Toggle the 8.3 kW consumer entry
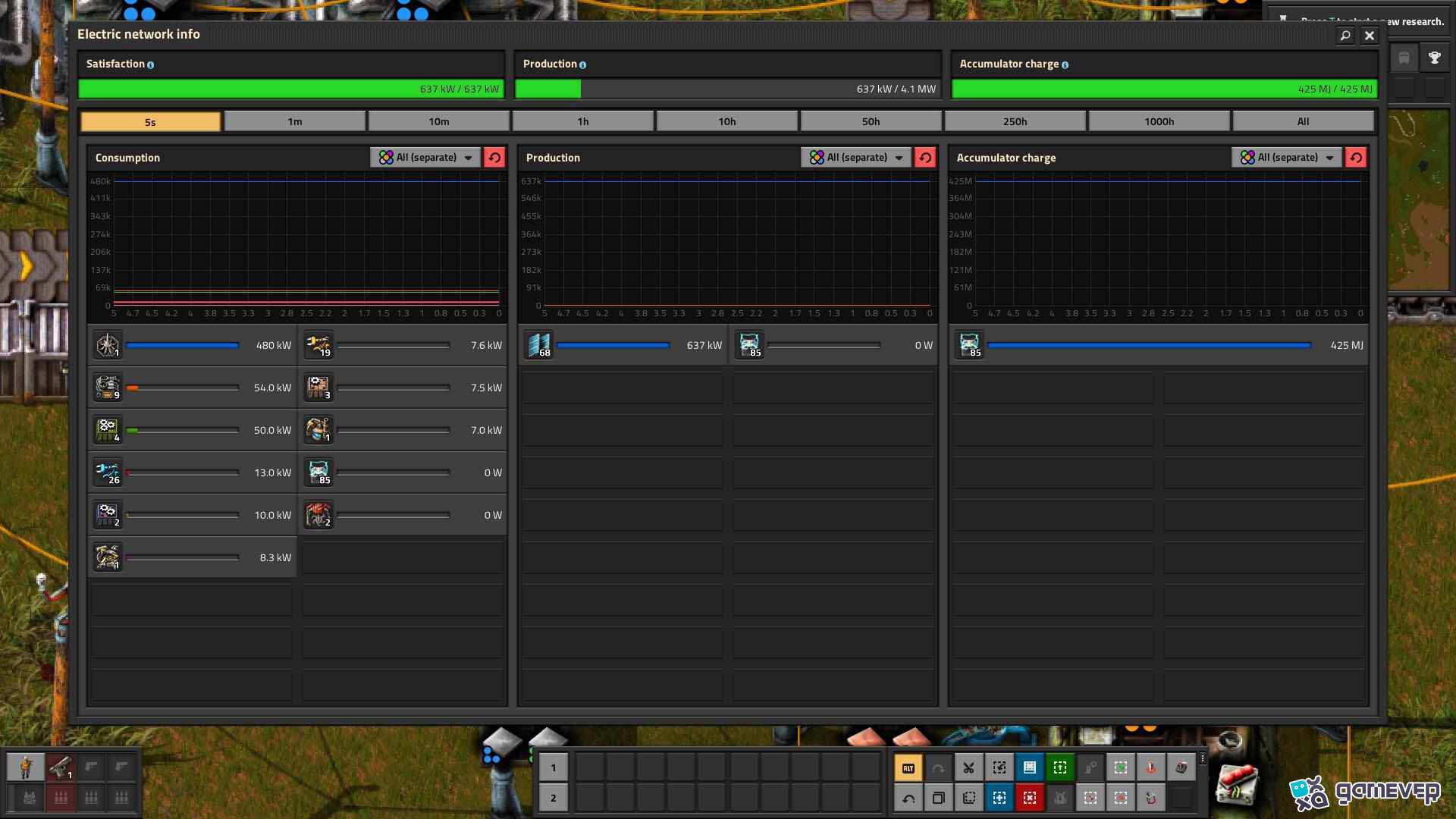 [192, 557]
